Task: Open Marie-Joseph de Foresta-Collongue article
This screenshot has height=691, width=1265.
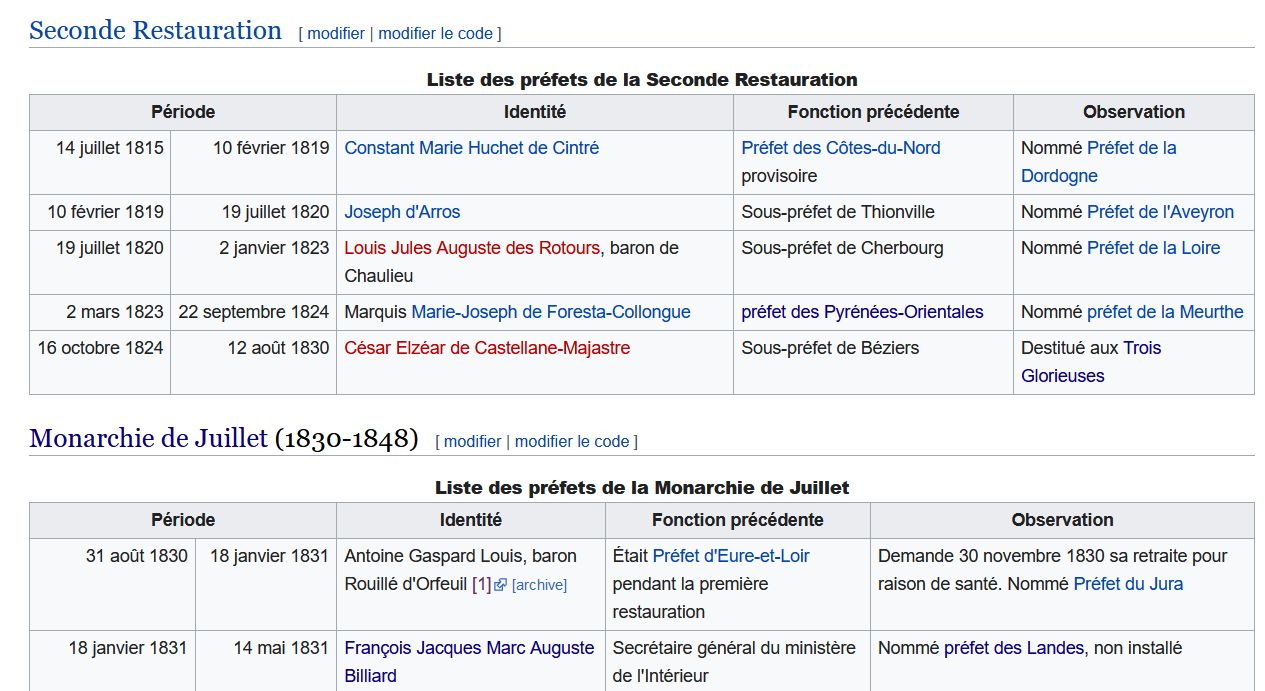Action: [551, 312]
